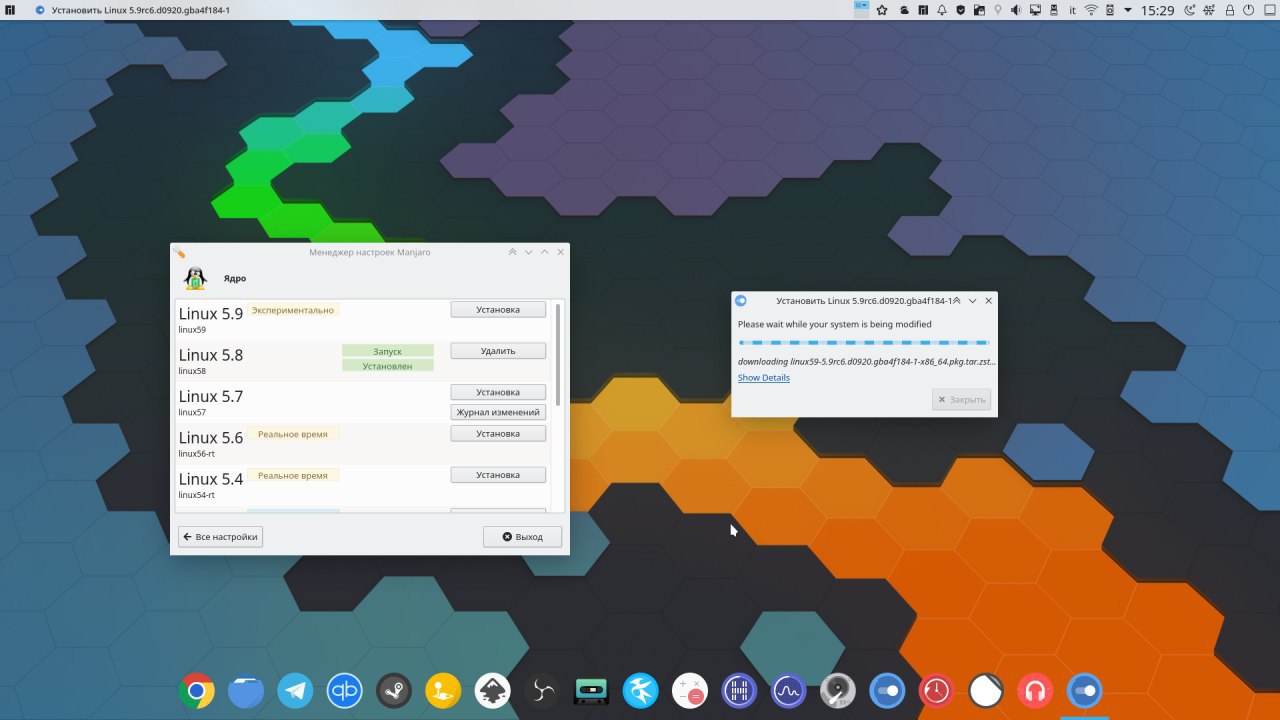Viewport: 1280px width, 720px height.
Task: Open the application menu at panel's left edge
Action: [9, 10]
